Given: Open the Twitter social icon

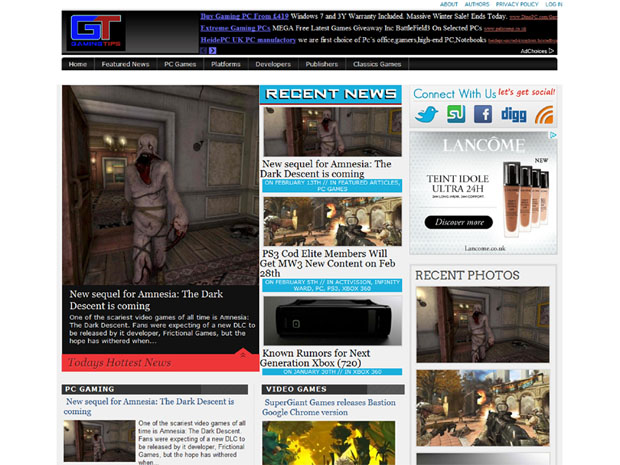Looking at the screenshot, I should click(x=426, y=115).
